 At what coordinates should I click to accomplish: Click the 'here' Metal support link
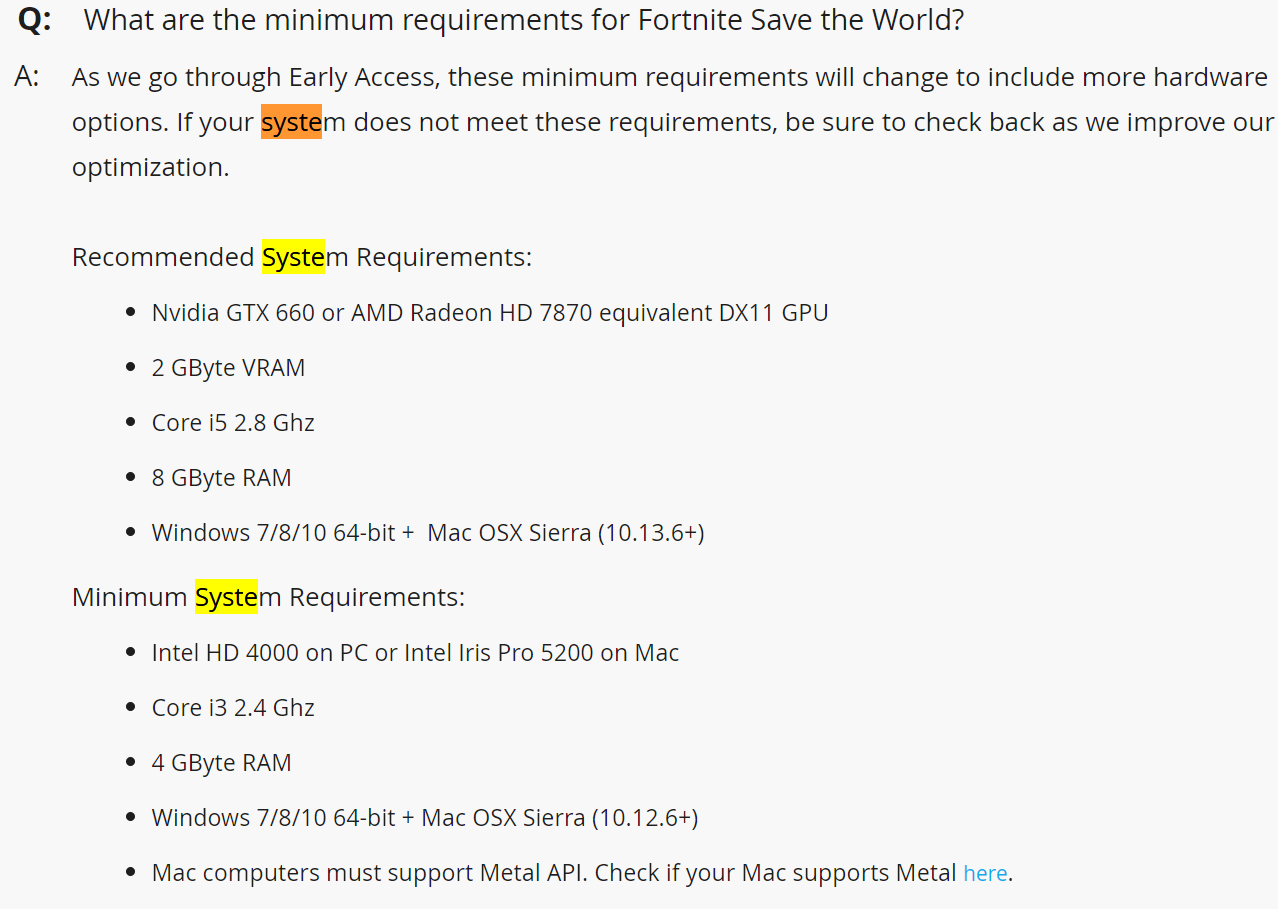[x=984, y=873]
